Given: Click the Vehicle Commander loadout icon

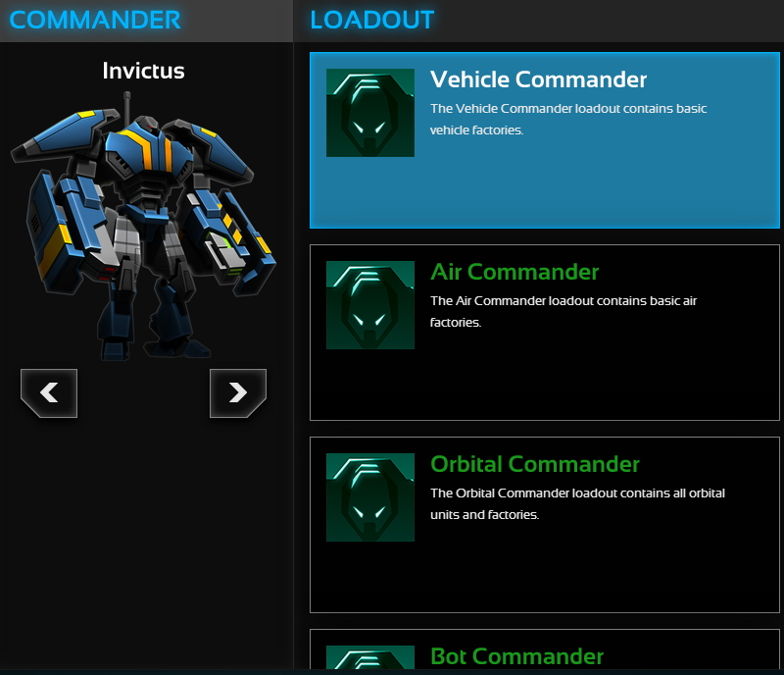Looking at the screenshot, I should click(x=370, y=113).
